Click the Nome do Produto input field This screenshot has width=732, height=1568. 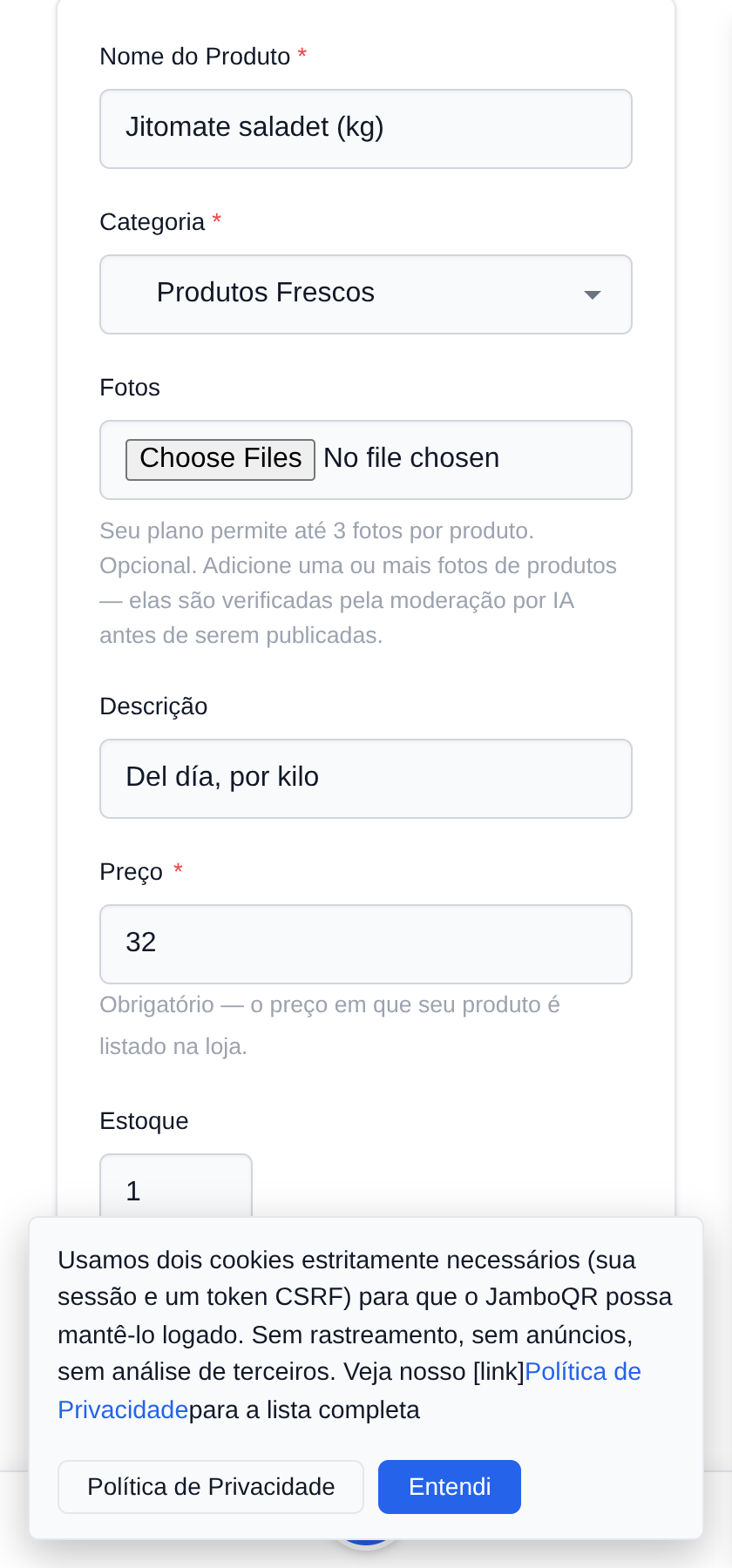click(366, 129)
